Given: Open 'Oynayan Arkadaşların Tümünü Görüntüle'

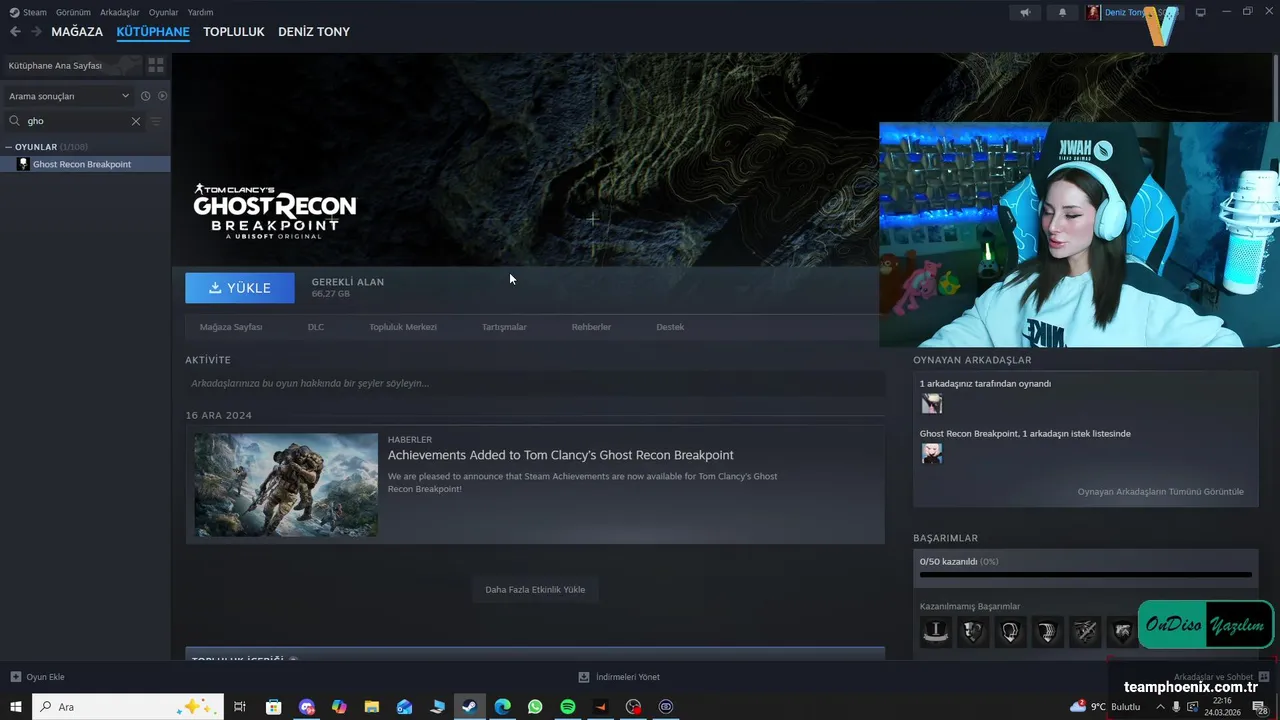Looking at the screenshot, I should click(1161, 492).
